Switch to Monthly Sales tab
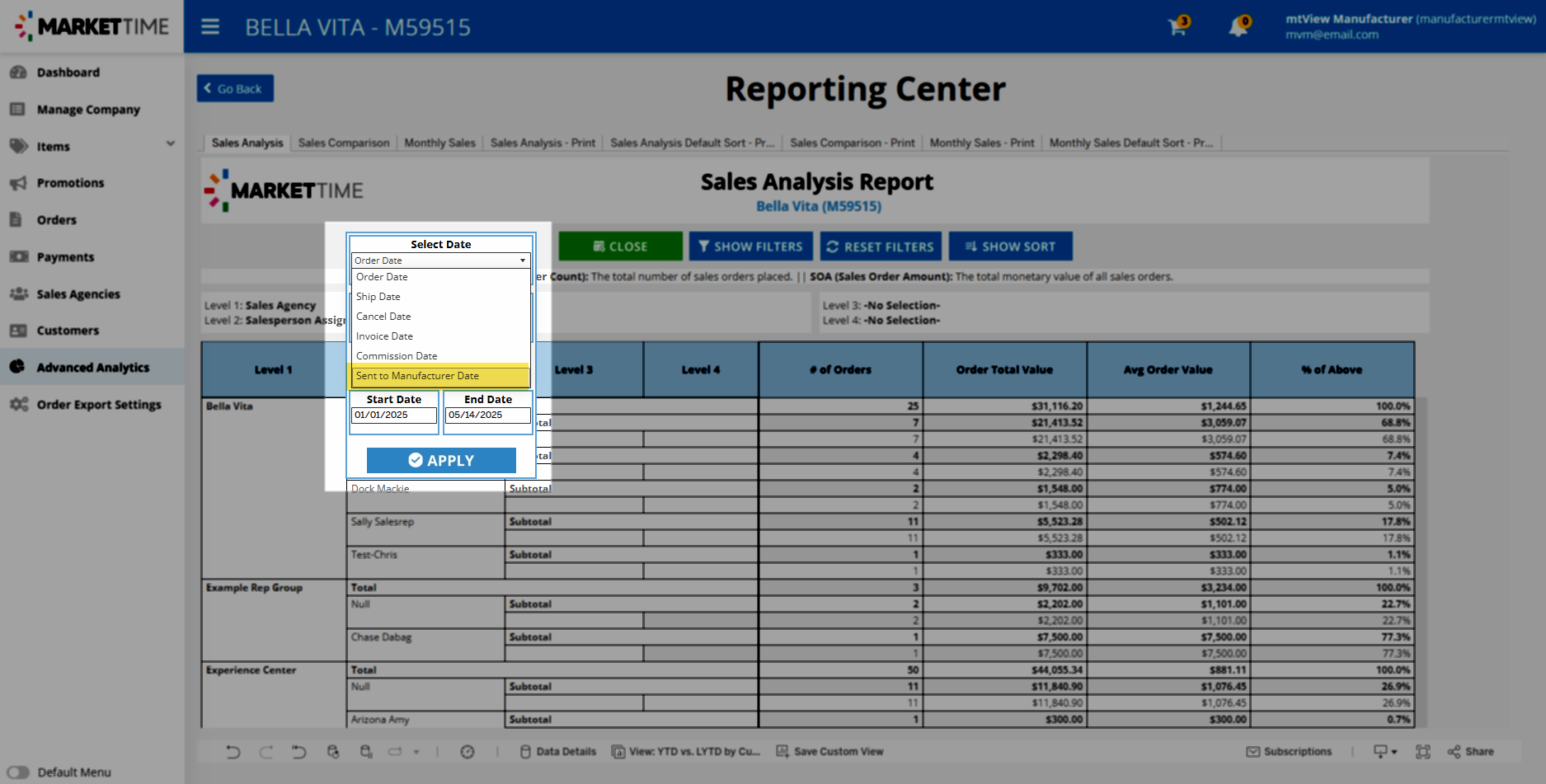 tap(439, 143)
